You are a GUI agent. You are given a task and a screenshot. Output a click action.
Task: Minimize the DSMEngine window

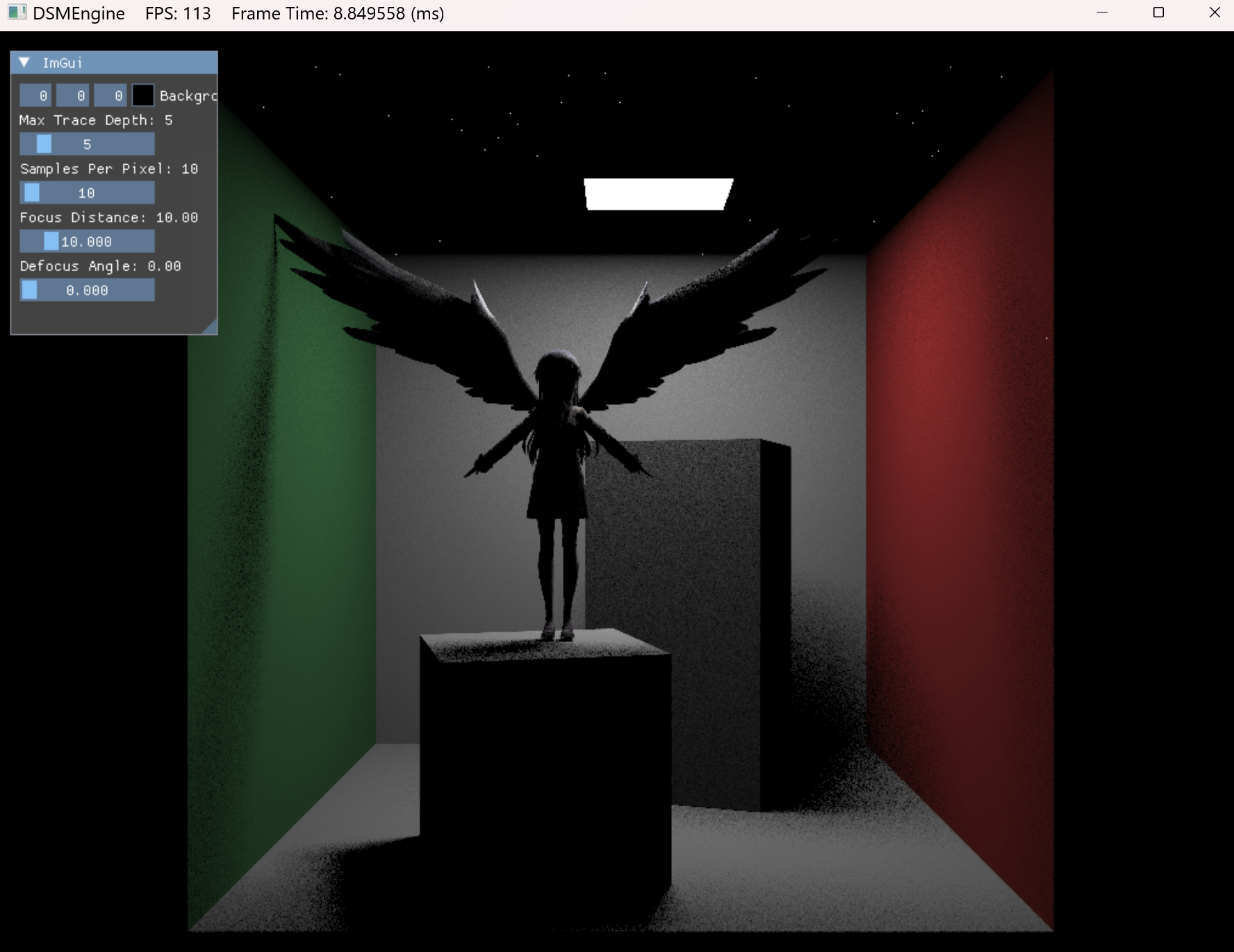point(1102,13)
